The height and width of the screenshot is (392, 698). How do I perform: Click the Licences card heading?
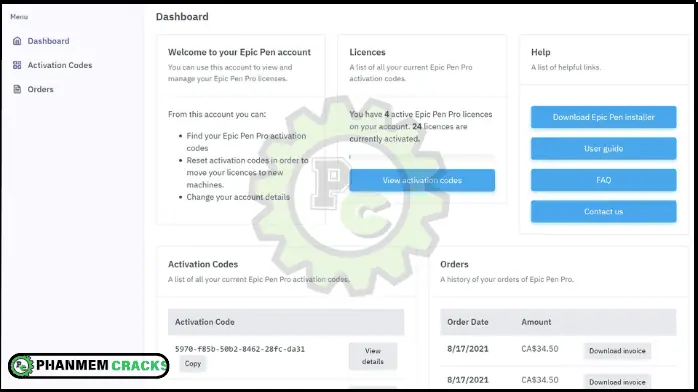point(367,52)
